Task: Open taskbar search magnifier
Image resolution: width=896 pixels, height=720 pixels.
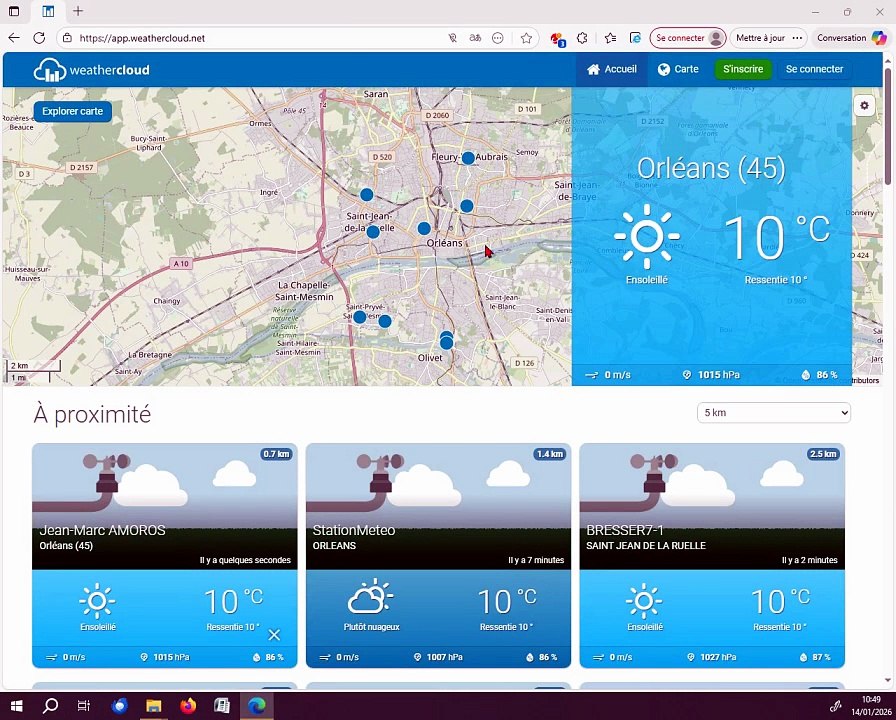Action: [x=50, y=706]
